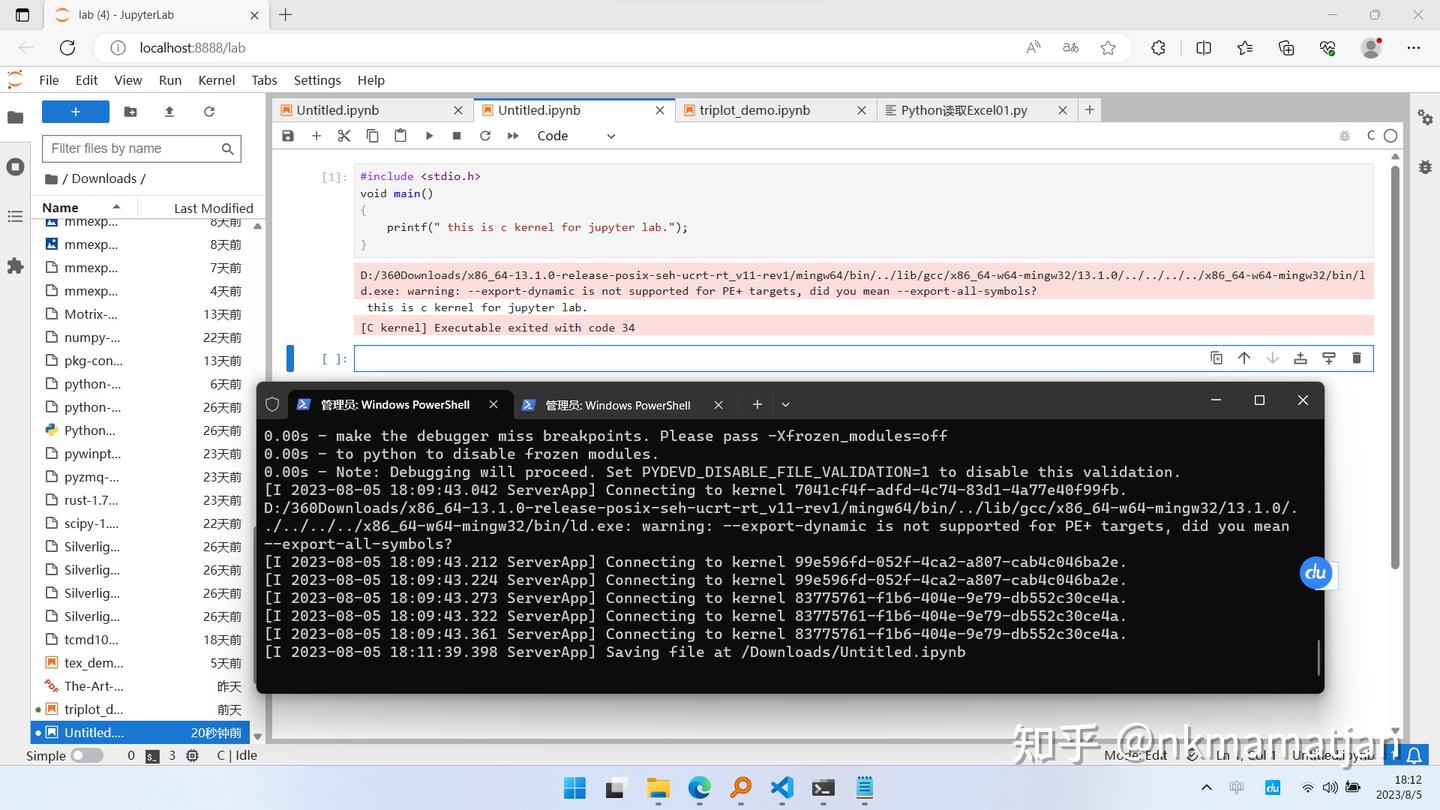Interrupt the kernel with stop icon

[456, 135]
